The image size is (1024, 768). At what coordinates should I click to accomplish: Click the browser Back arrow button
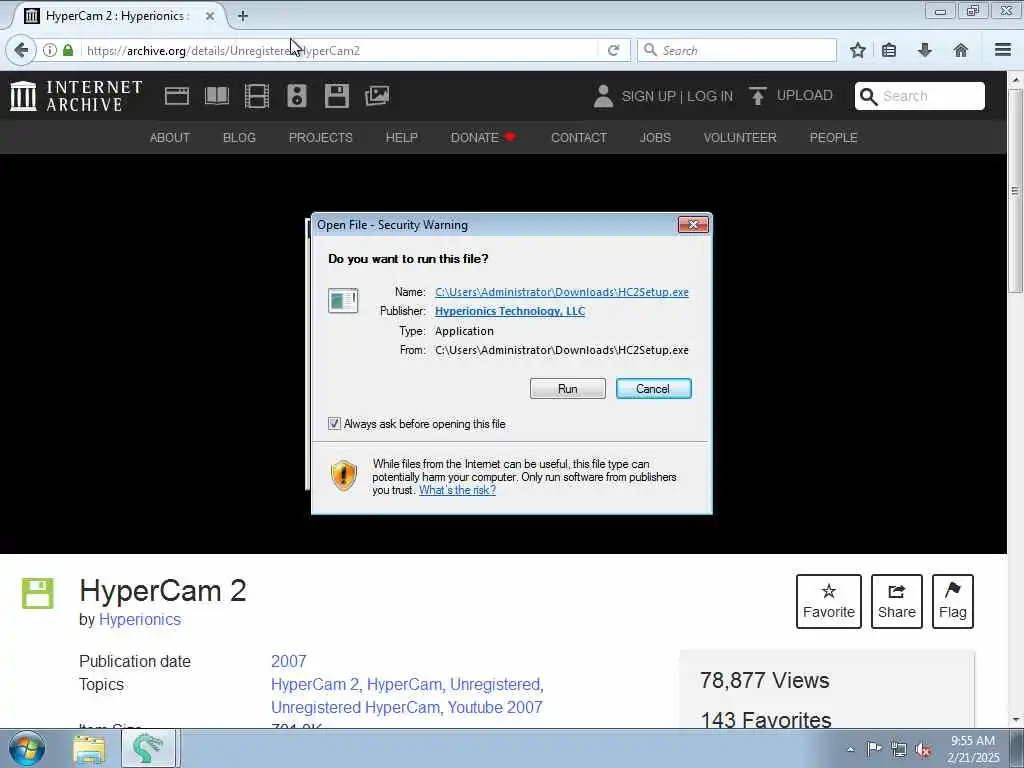click(x=21, y=50)
